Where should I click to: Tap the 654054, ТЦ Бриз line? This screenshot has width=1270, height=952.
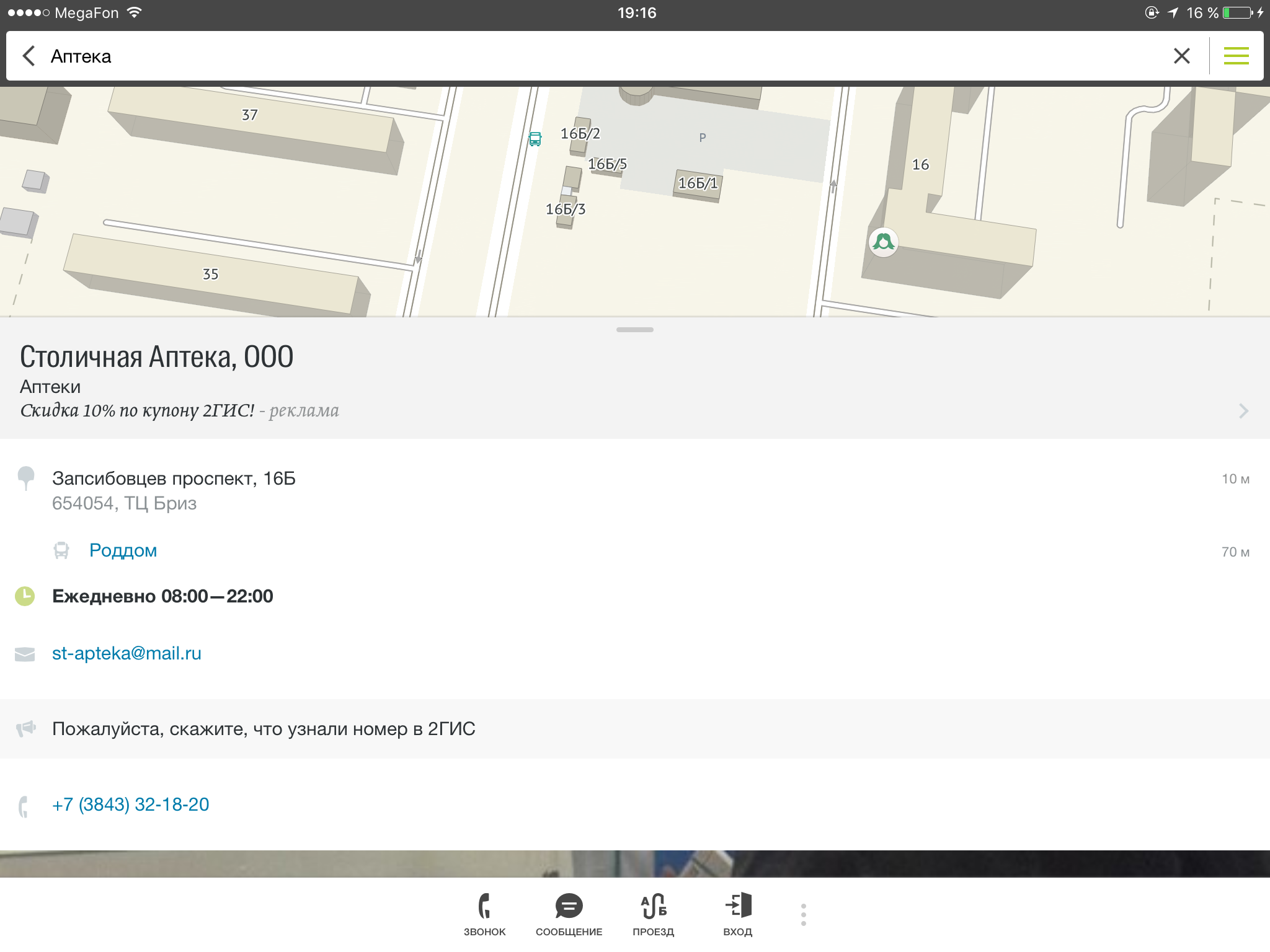(x=124, y=503)
